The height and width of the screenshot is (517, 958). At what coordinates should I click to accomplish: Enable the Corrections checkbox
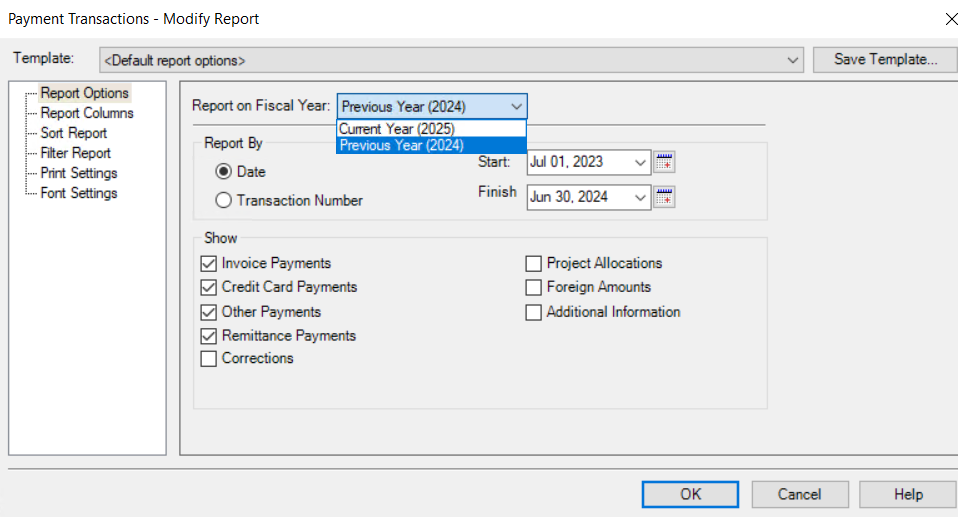209,359
